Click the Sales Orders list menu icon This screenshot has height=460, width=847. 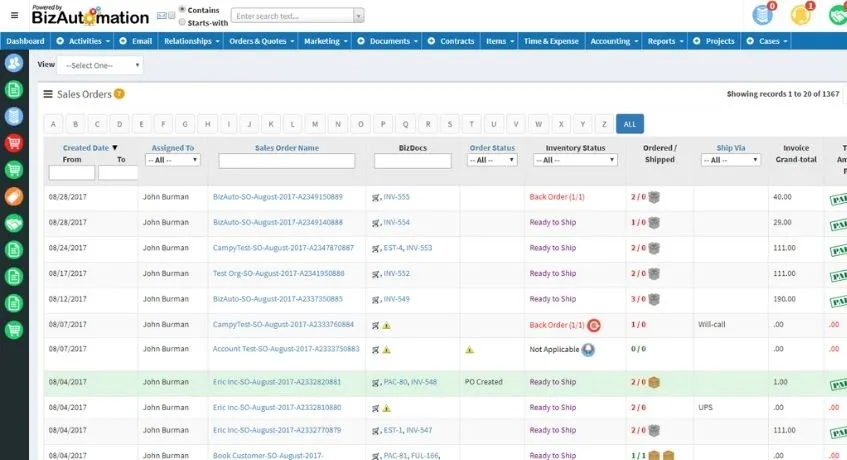[x=48, y=94]
